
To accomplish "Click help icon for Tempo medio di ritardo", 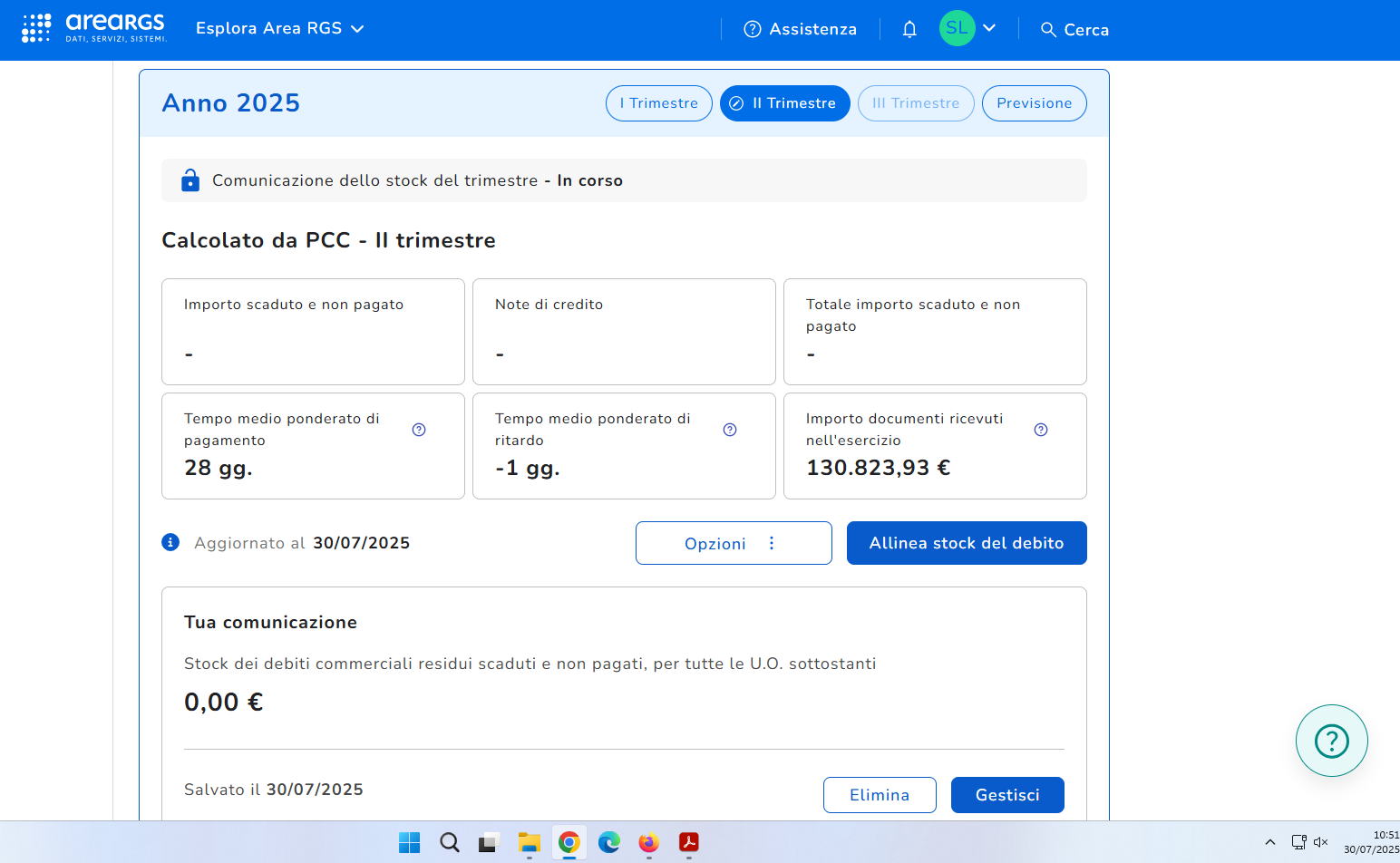I will 730,430.
